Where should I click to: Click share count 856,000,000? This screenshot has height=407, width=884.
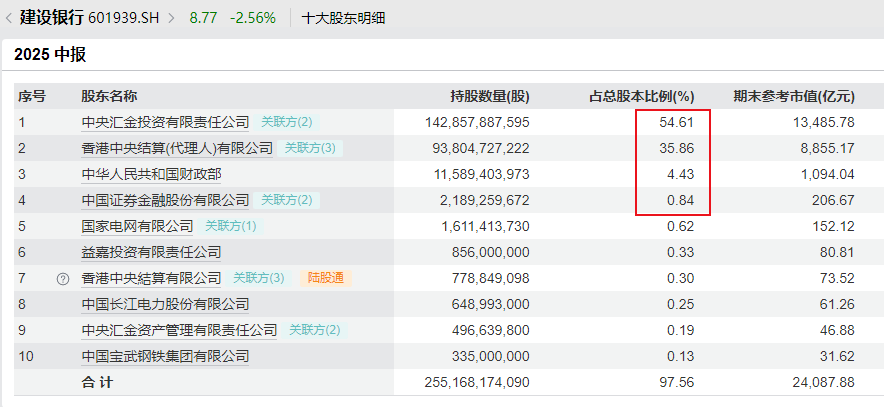(490, 253)
